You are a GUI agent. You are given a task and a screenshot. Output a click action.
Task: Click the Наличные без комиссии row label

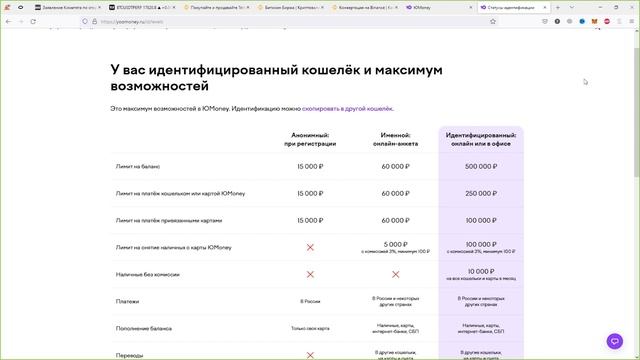tap(148, 275)
